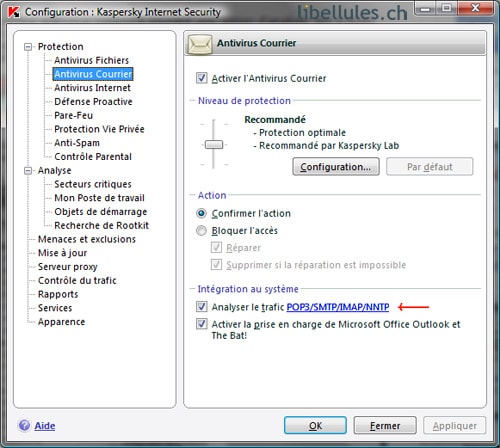Open Recherche de Rootkit item
Screen dimensions: 500x448
click(x=101, y=226)
